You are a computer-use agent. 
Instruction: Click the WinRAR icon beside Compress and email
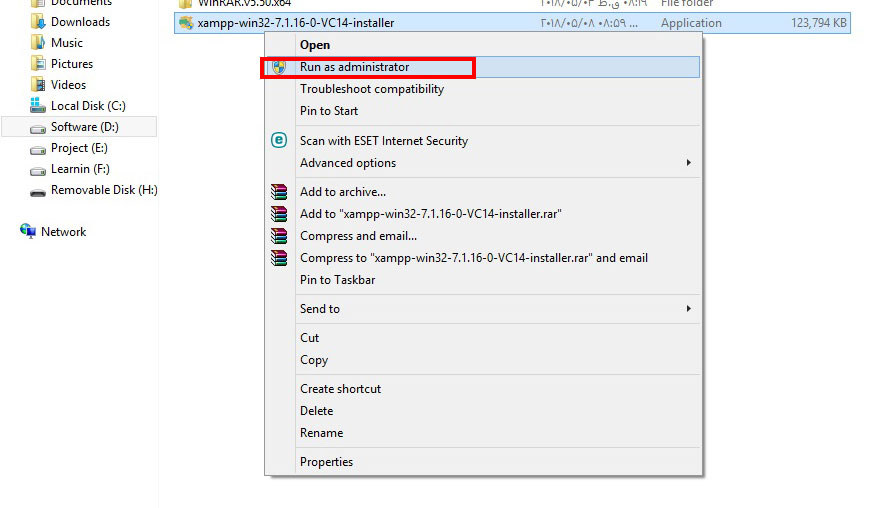coord(280,236)
